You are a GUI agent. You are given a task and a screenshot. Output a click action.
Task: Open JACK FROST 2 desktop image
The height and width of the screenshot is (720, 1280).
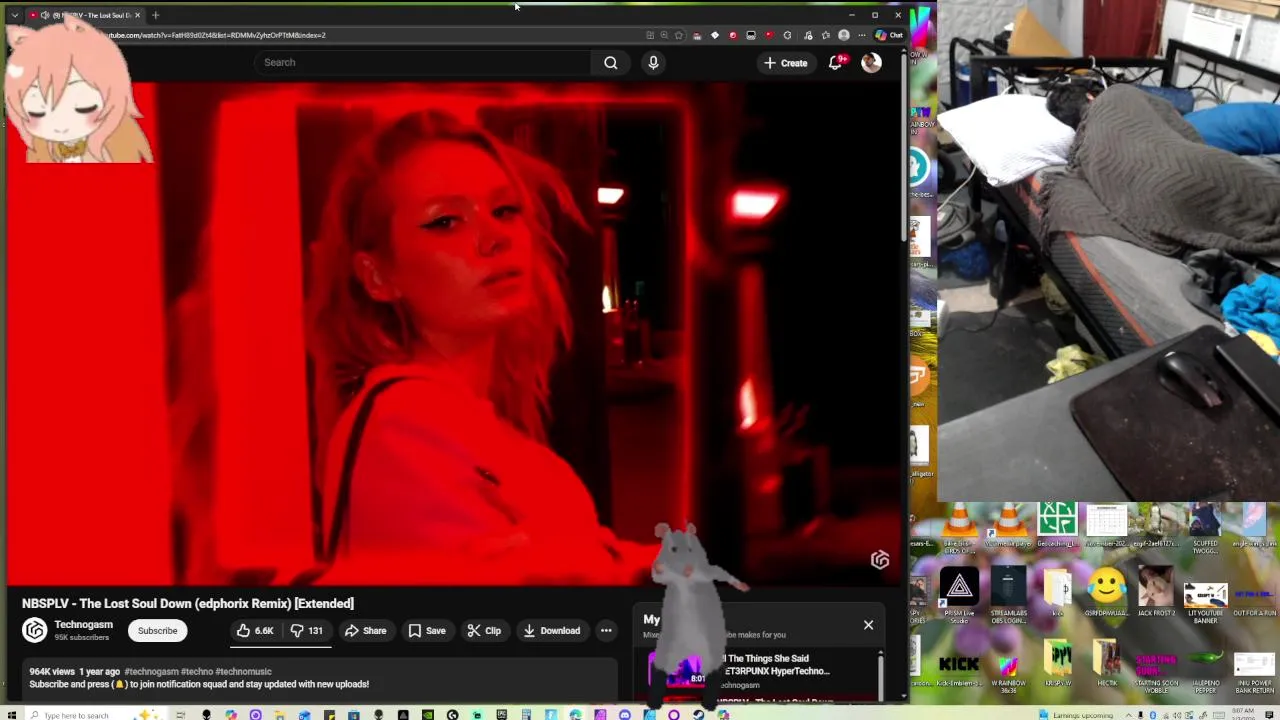1156,592
